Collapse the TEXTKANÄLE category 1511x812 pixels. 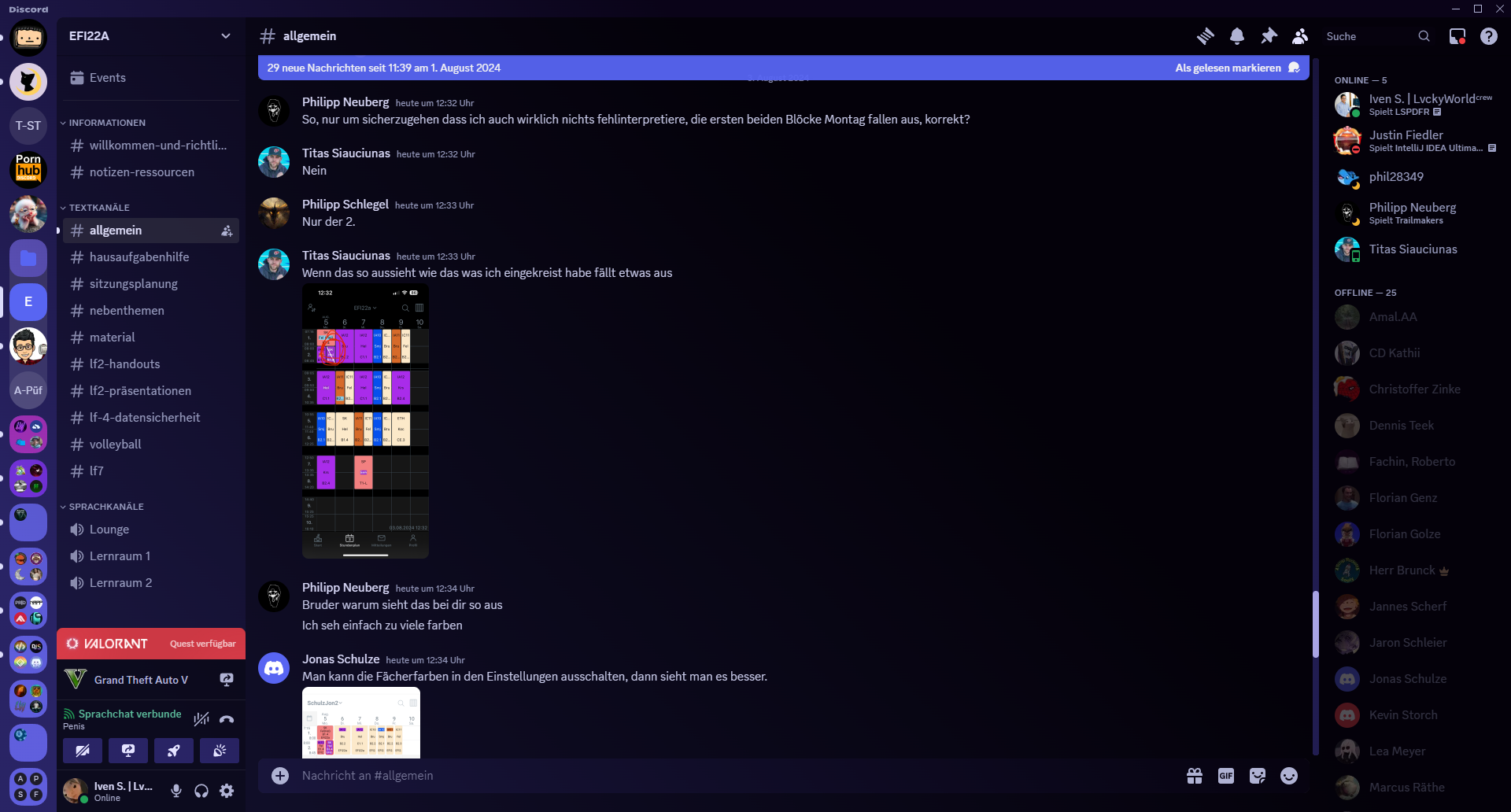pos(99,208)
